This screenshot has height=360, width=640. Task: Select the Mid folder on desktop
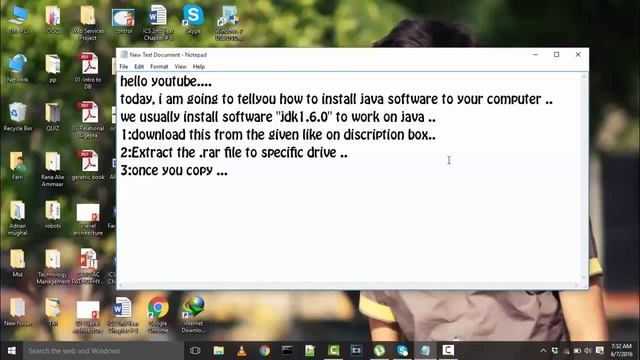click(x=18, y=263)
